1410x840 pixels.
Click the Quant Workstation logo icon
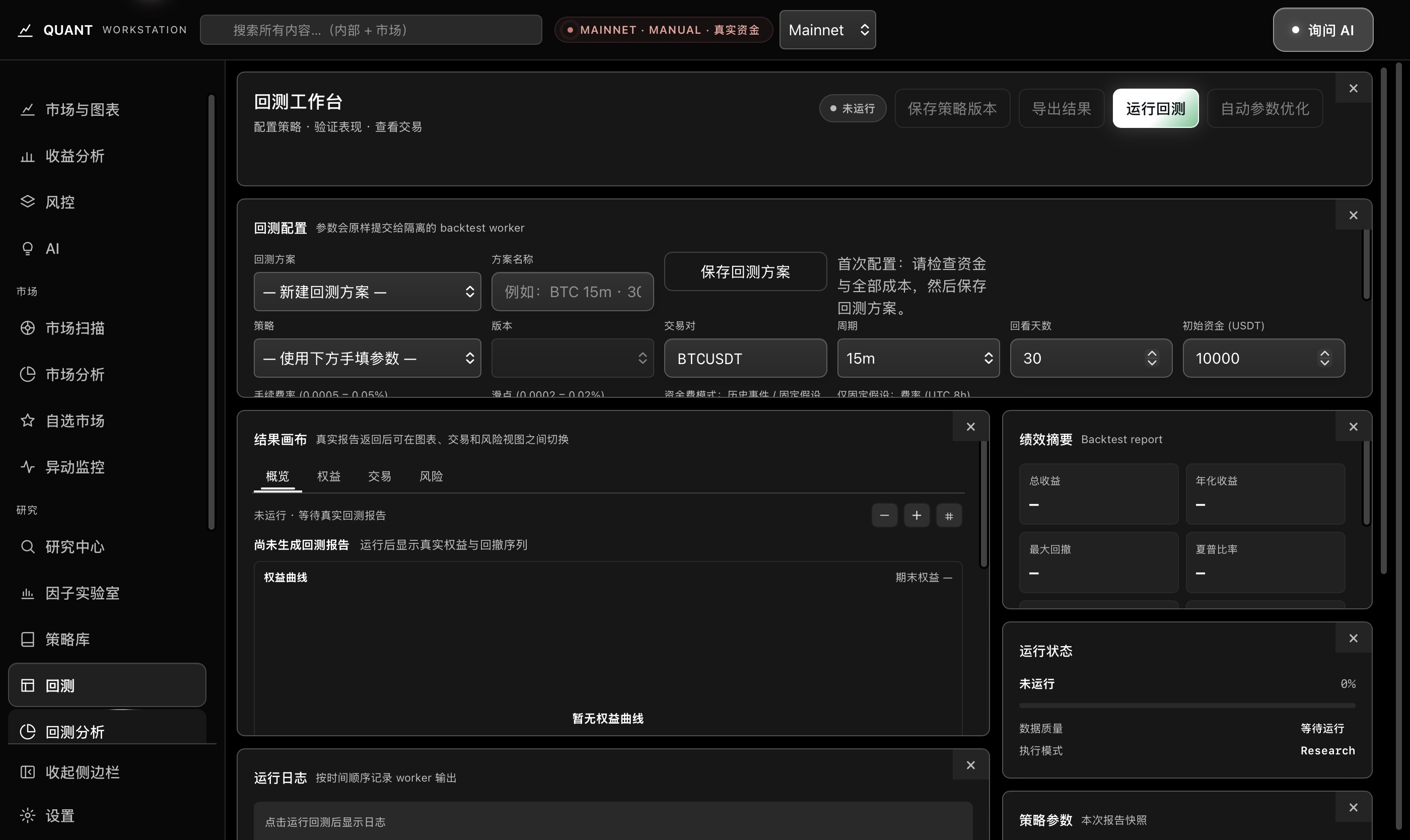coord(25,30)
